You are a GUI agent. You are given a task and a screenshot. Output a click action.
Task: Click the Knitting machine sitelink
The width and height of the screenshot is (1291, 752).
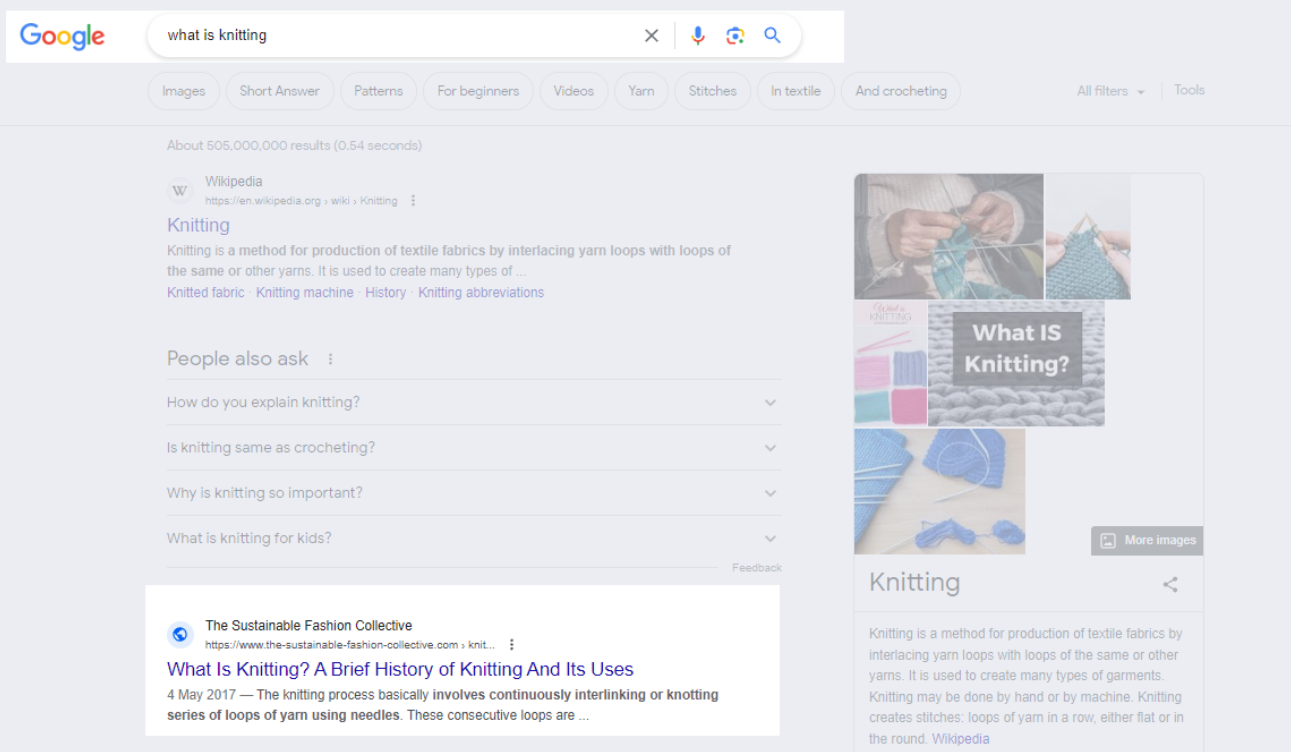click(304, 292)
